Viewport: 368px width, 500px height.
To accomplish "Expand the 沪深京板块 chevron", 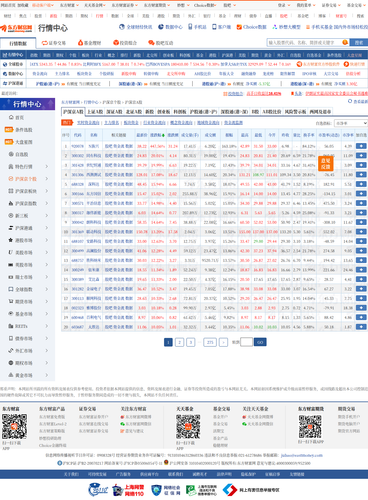I will (46, 191).
